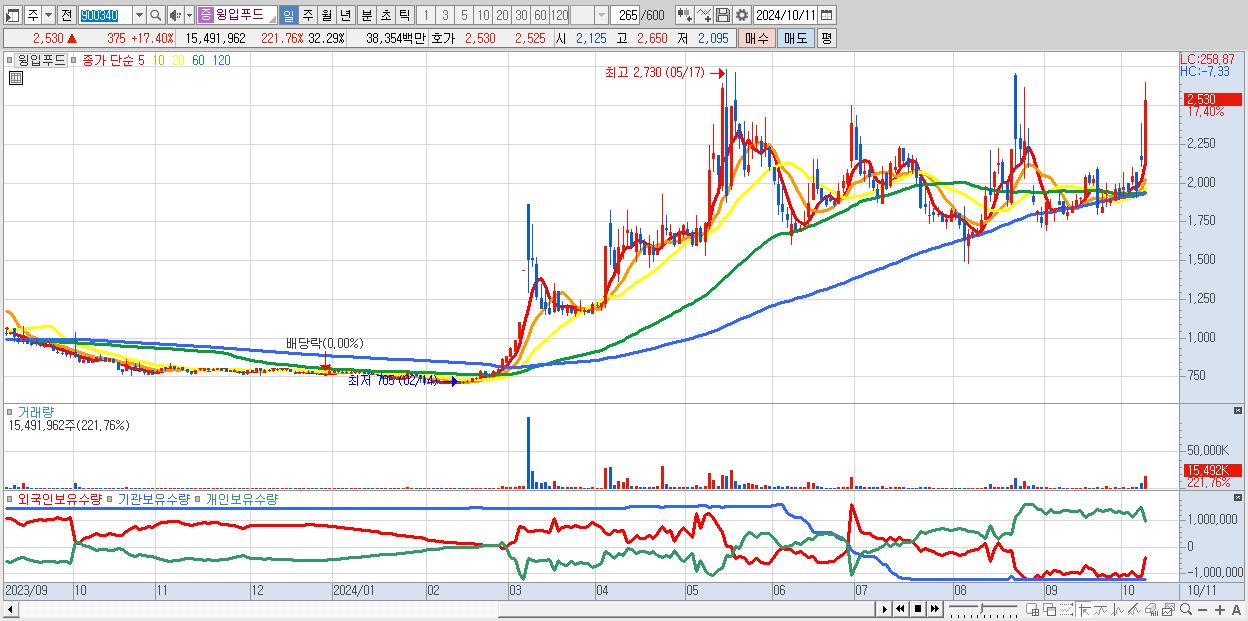Select the 분 minute period tab

point(366,15)
